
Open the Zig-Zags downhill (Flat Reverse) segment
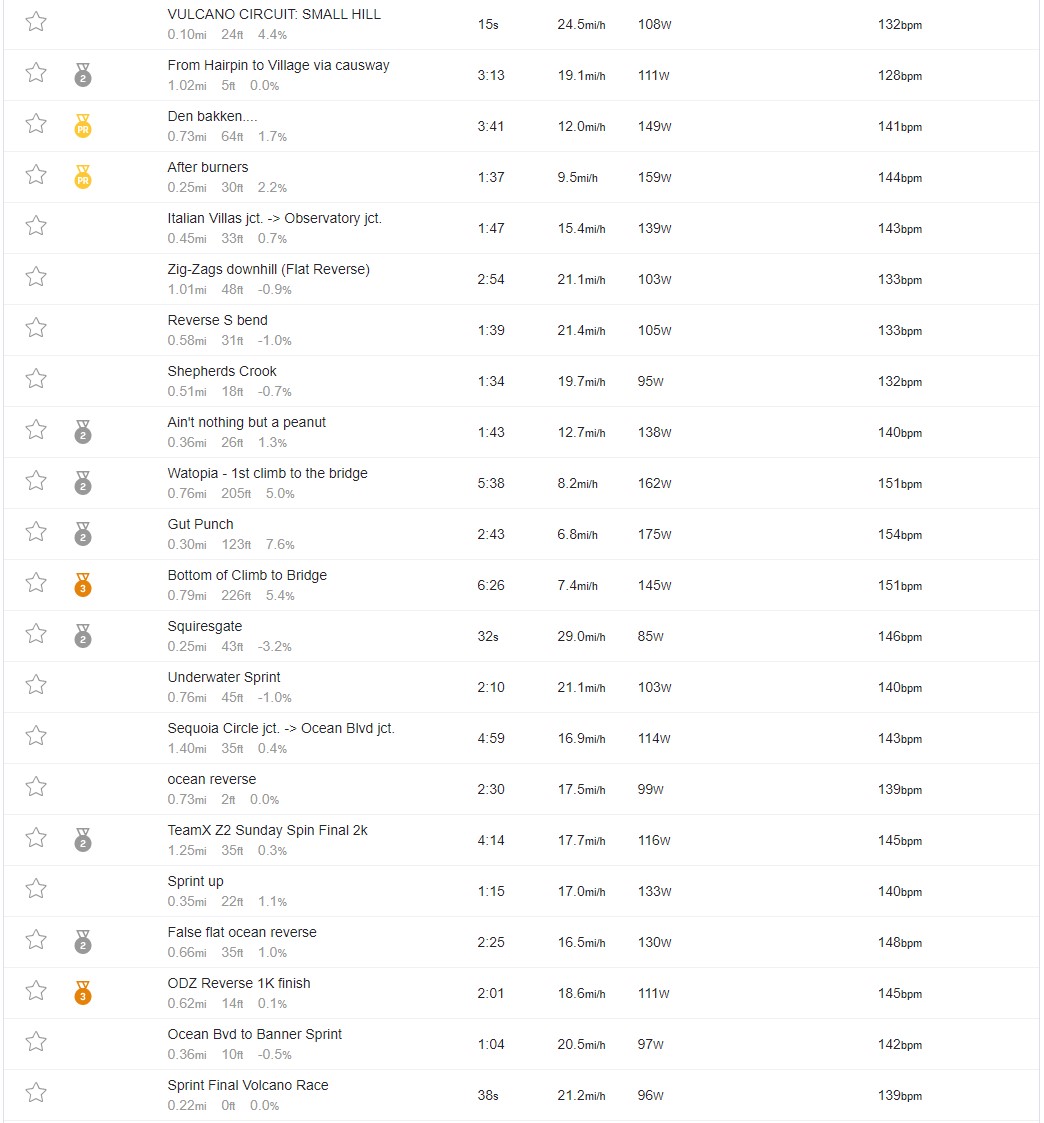[x=269, y=269]
